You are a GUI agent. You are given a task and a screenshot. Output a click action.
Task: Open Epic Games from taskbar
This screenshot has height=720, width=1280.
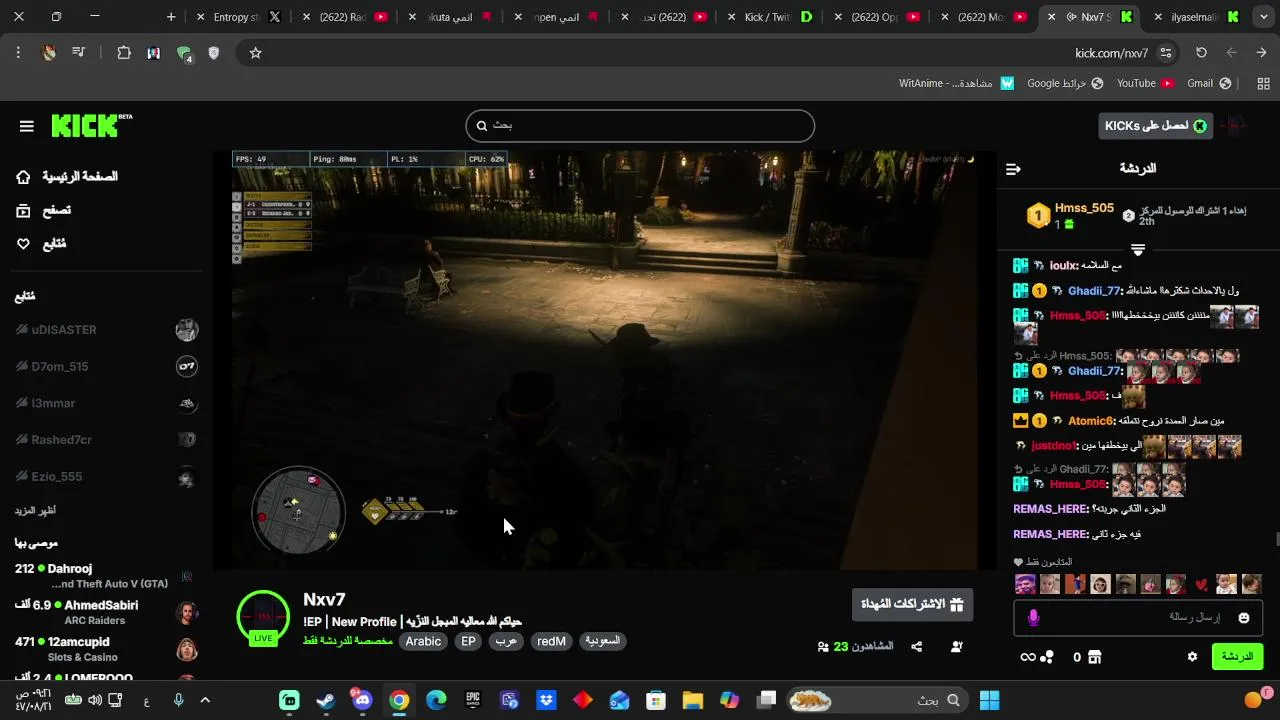(x=473, y=700)
